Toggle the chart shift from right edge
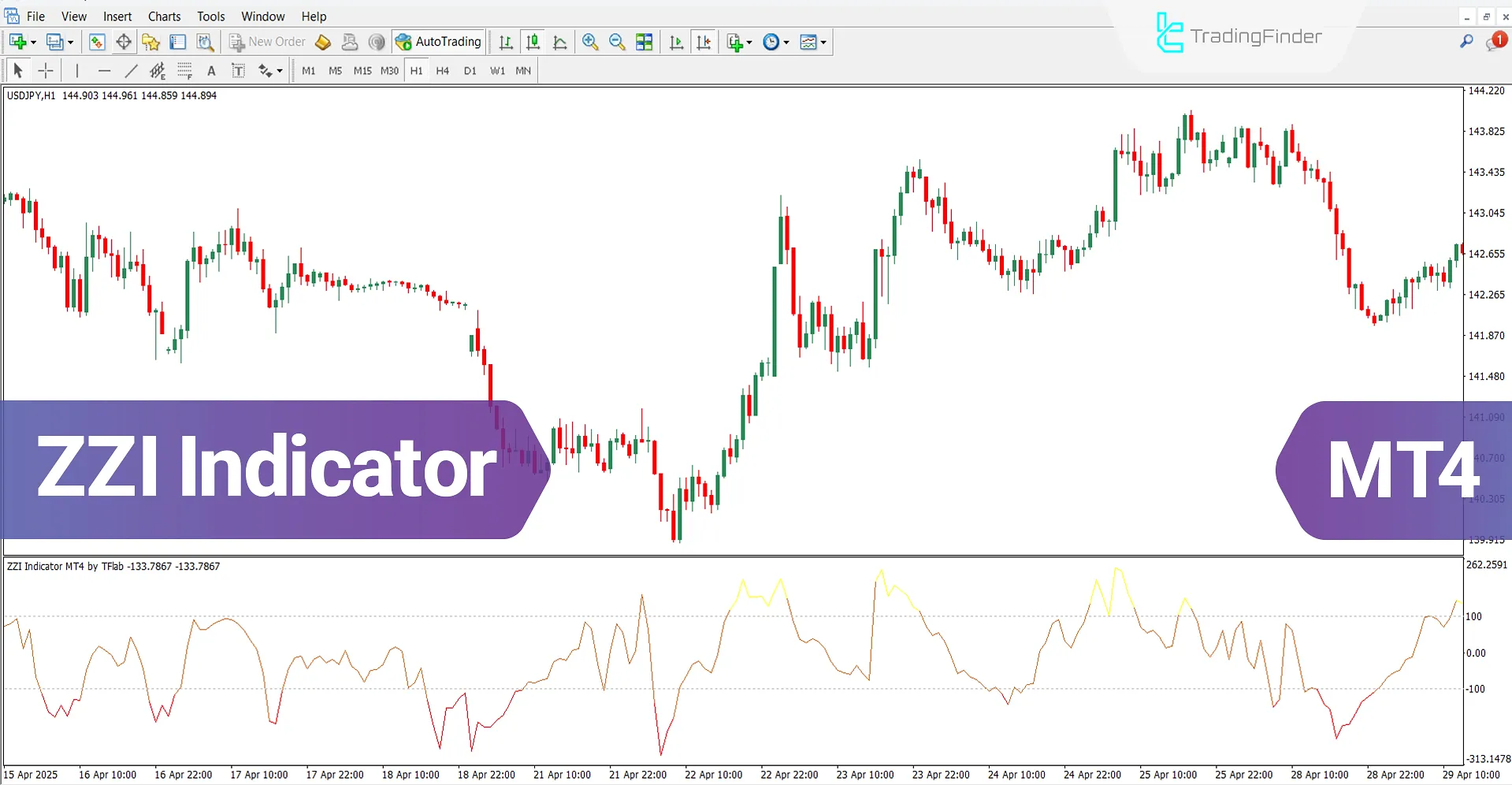1512x785 pixels. [x=704, y=42]
